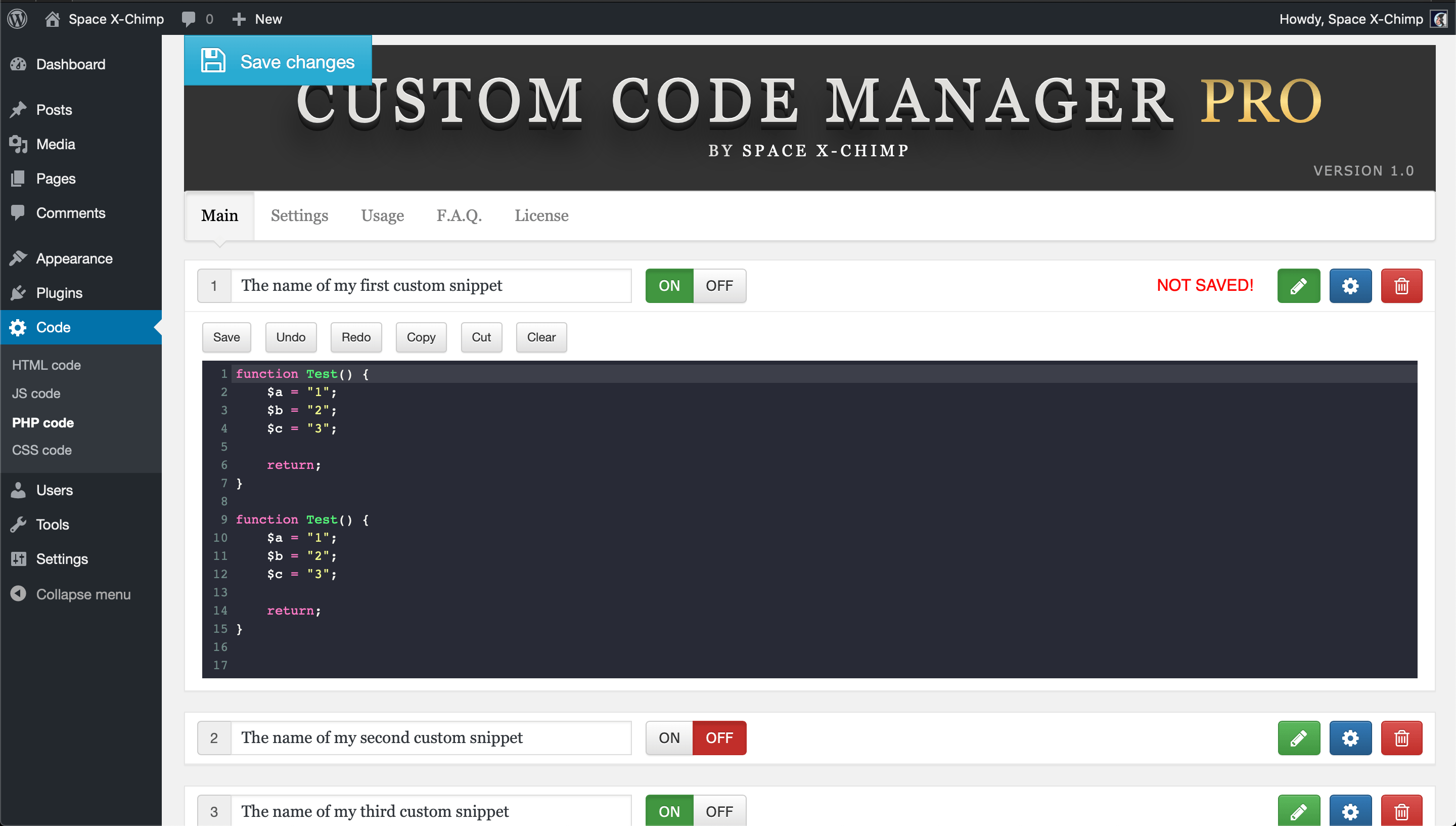This screenshot has width=1456, height=826.
Task: Click the Copy button in the code editor
Action: [421, 337]
